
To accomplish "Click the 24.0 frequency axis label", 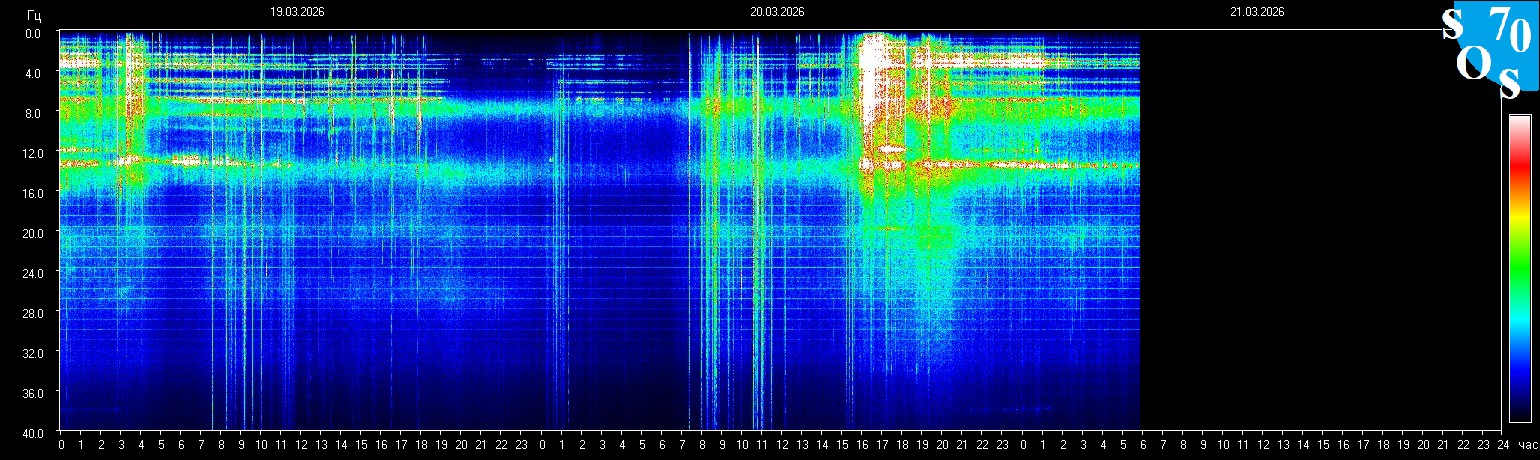I will [32, 273].
